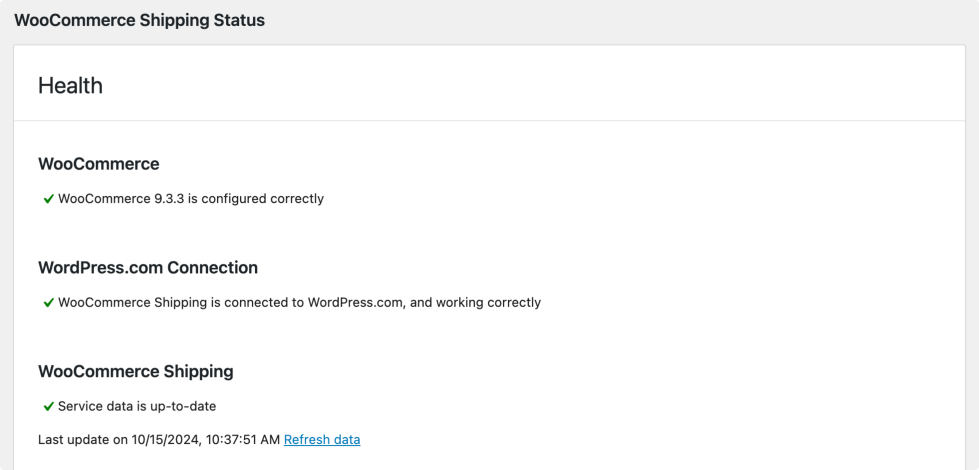Click the 'Service data is up-to-date' text
The width and height of the screenshot is (979, 470).
[137, 407]
